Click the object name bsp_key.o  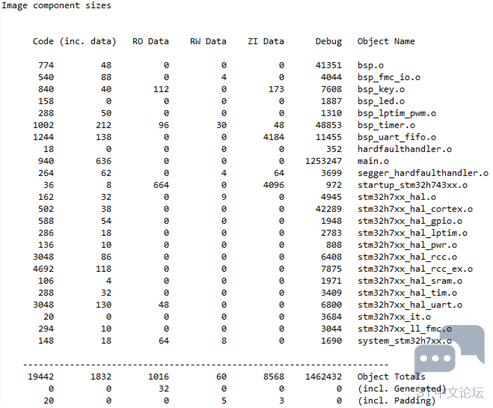pos(381,89)
